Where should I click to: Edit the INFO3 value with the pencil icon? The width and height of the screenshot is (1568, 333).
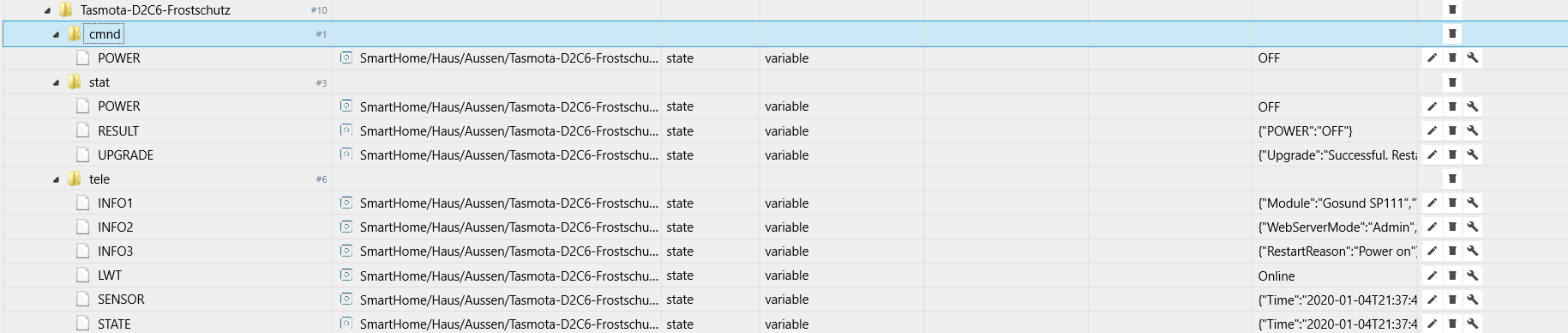[x=1431, y=251]
